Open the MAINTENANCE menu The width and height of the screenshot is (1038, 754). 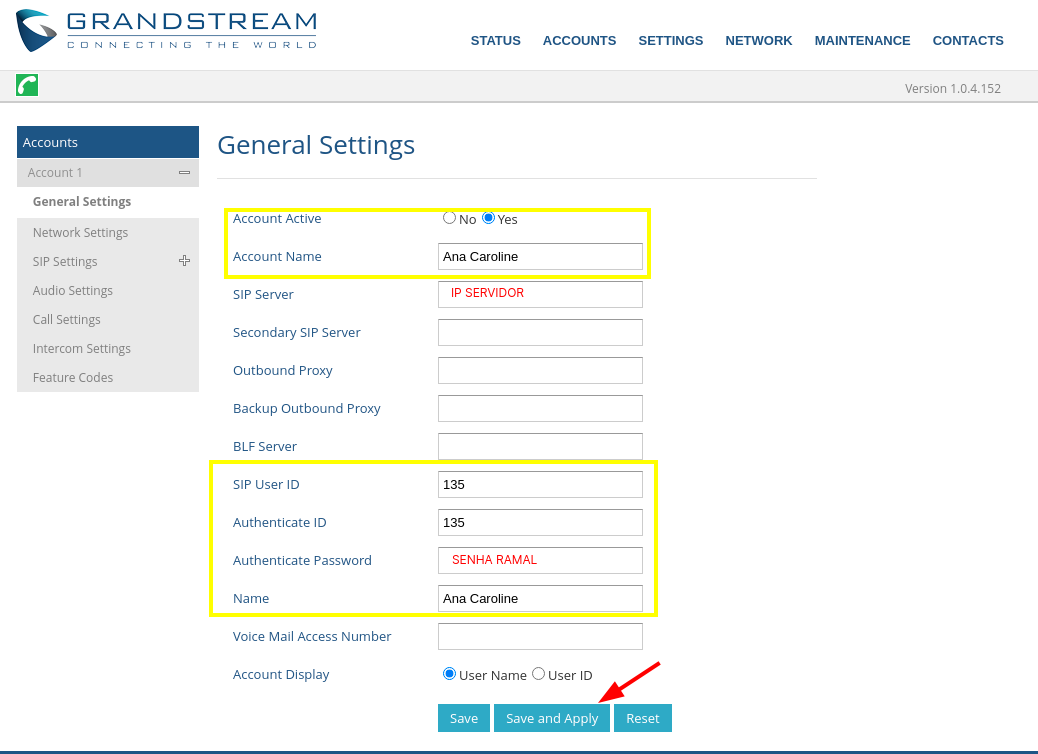coord(862,41)
